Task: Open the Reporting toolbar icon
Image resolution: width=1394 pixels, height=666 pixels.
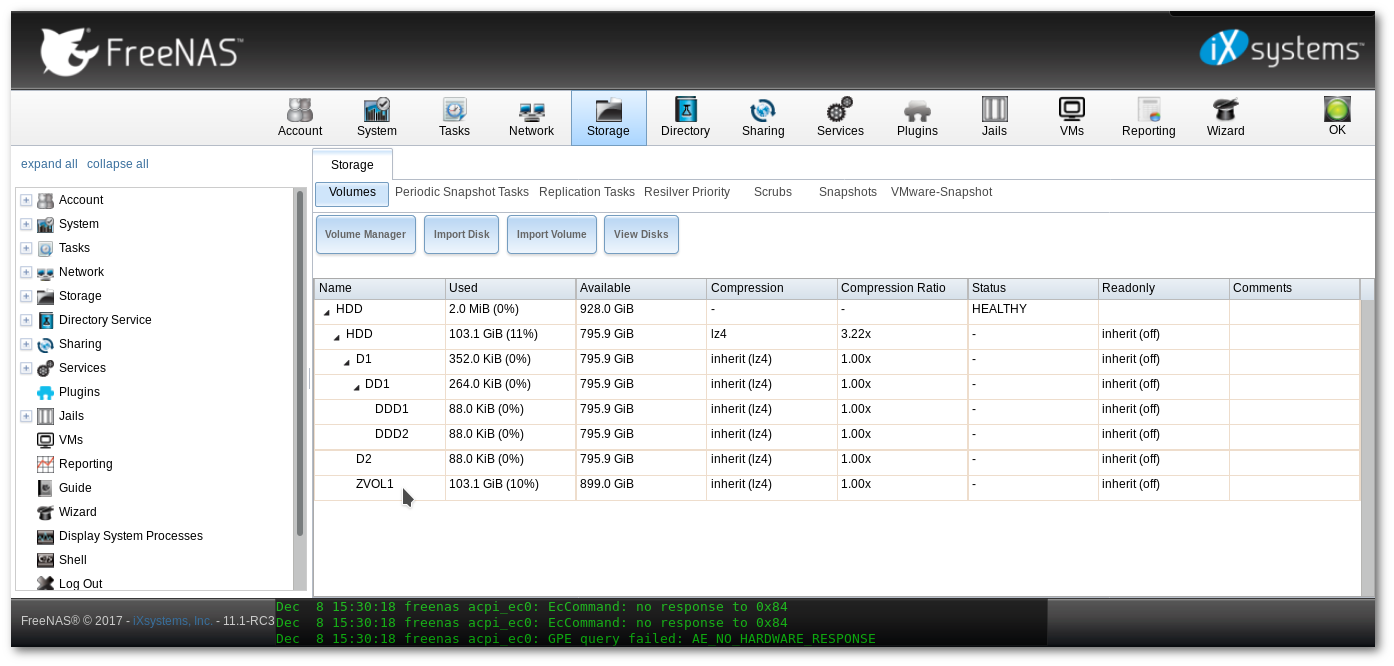Action: [1148, 118]
